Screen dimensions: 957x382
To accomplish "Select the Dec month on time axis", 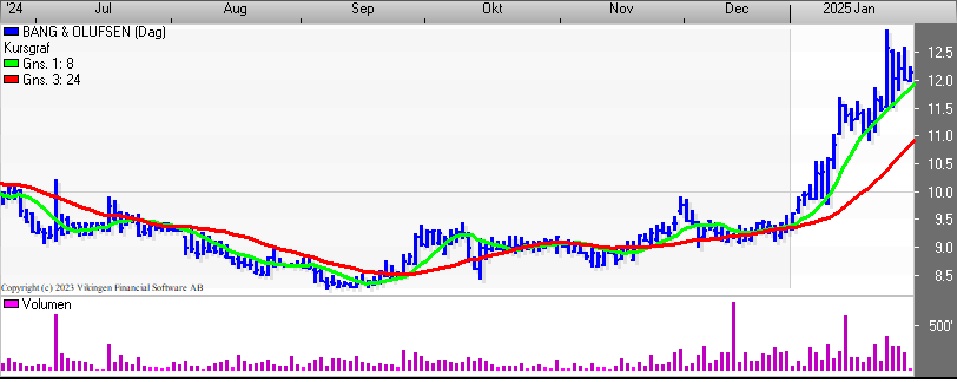I will 737,9.
